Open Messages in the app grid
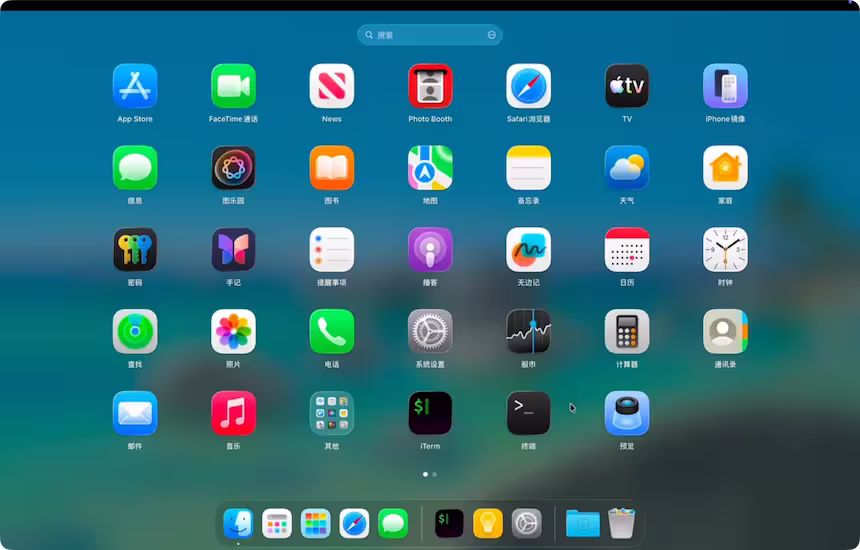860x550 pixels. click(x=135, y=168)
